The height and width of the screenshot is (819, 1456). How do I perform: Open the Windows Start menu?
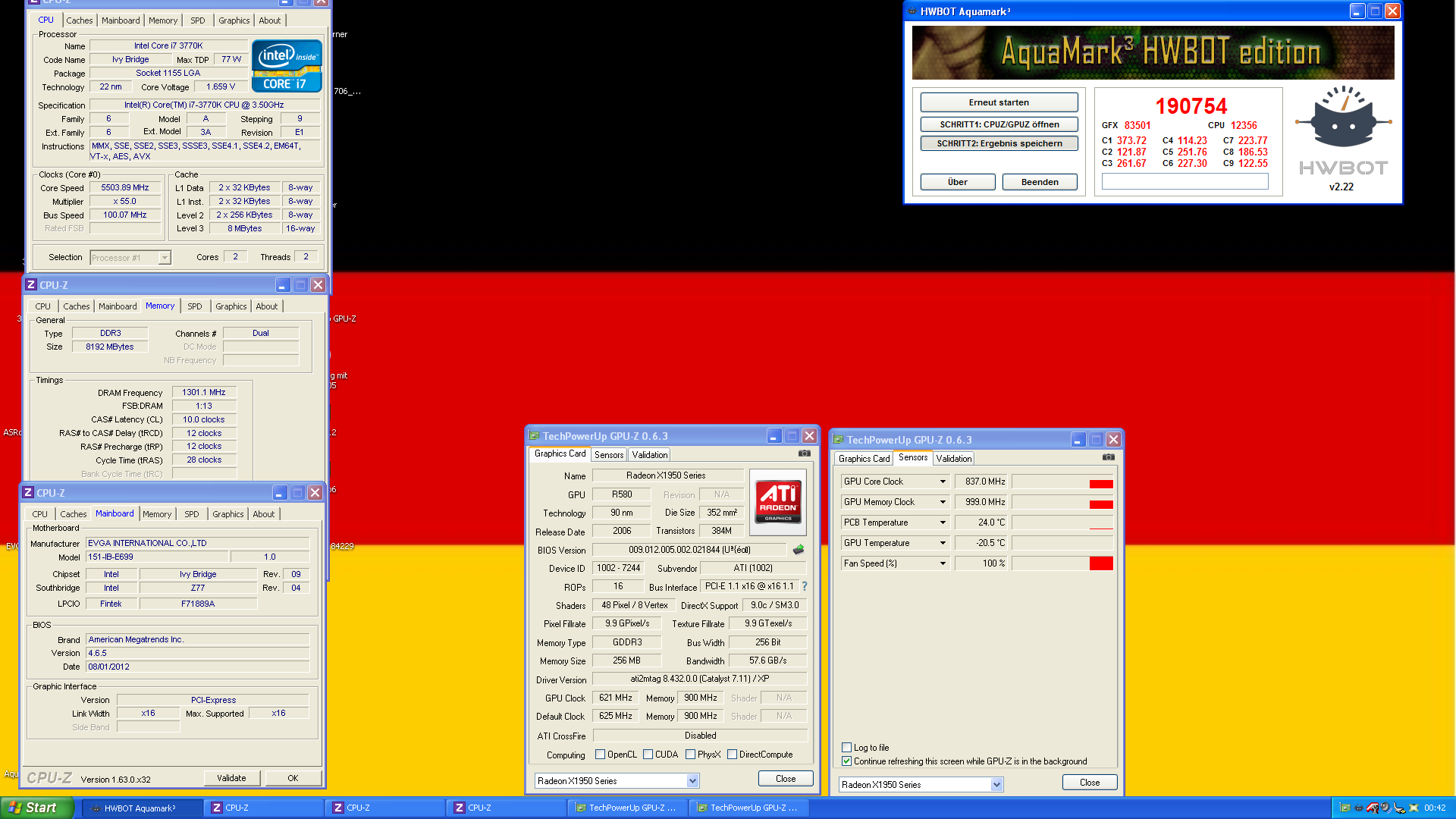(x=37, y=808)
